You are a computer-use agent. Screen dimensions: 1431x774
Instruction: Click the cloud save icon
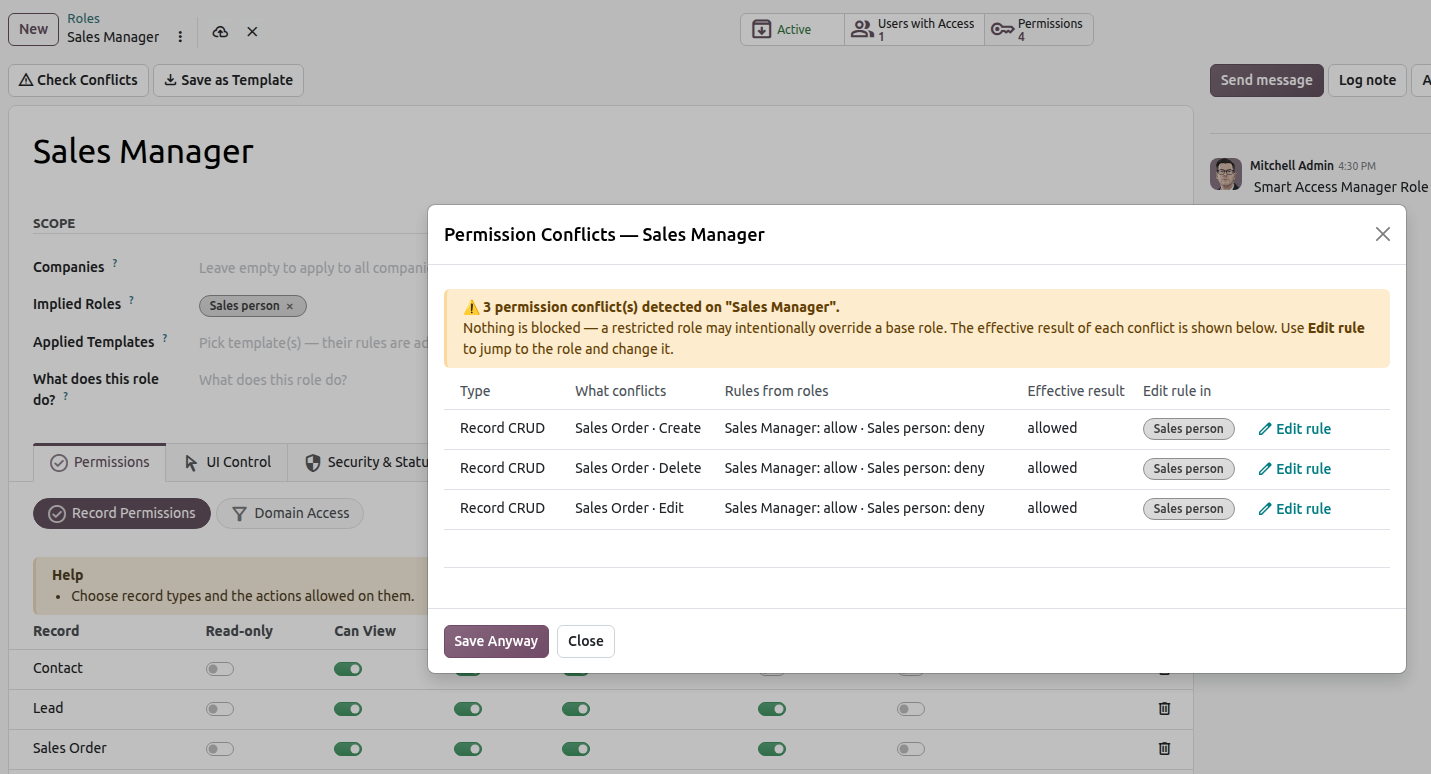(x=220, y=32)
